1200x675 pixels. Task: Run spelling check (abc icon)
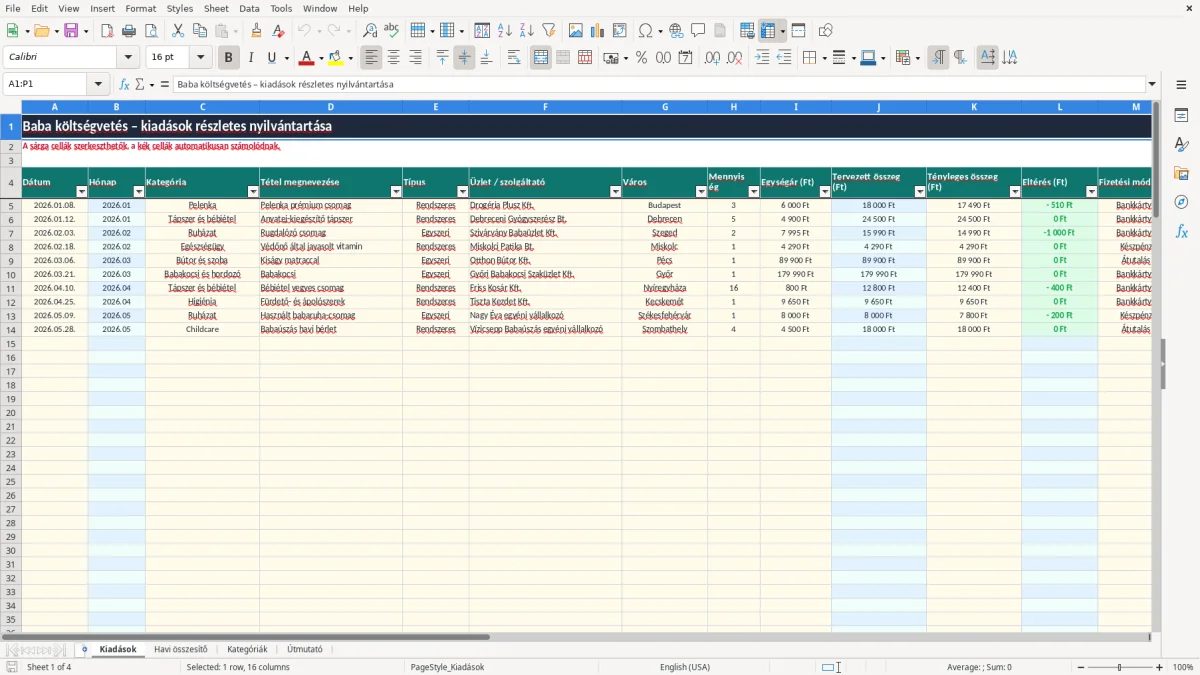[391, 31]
